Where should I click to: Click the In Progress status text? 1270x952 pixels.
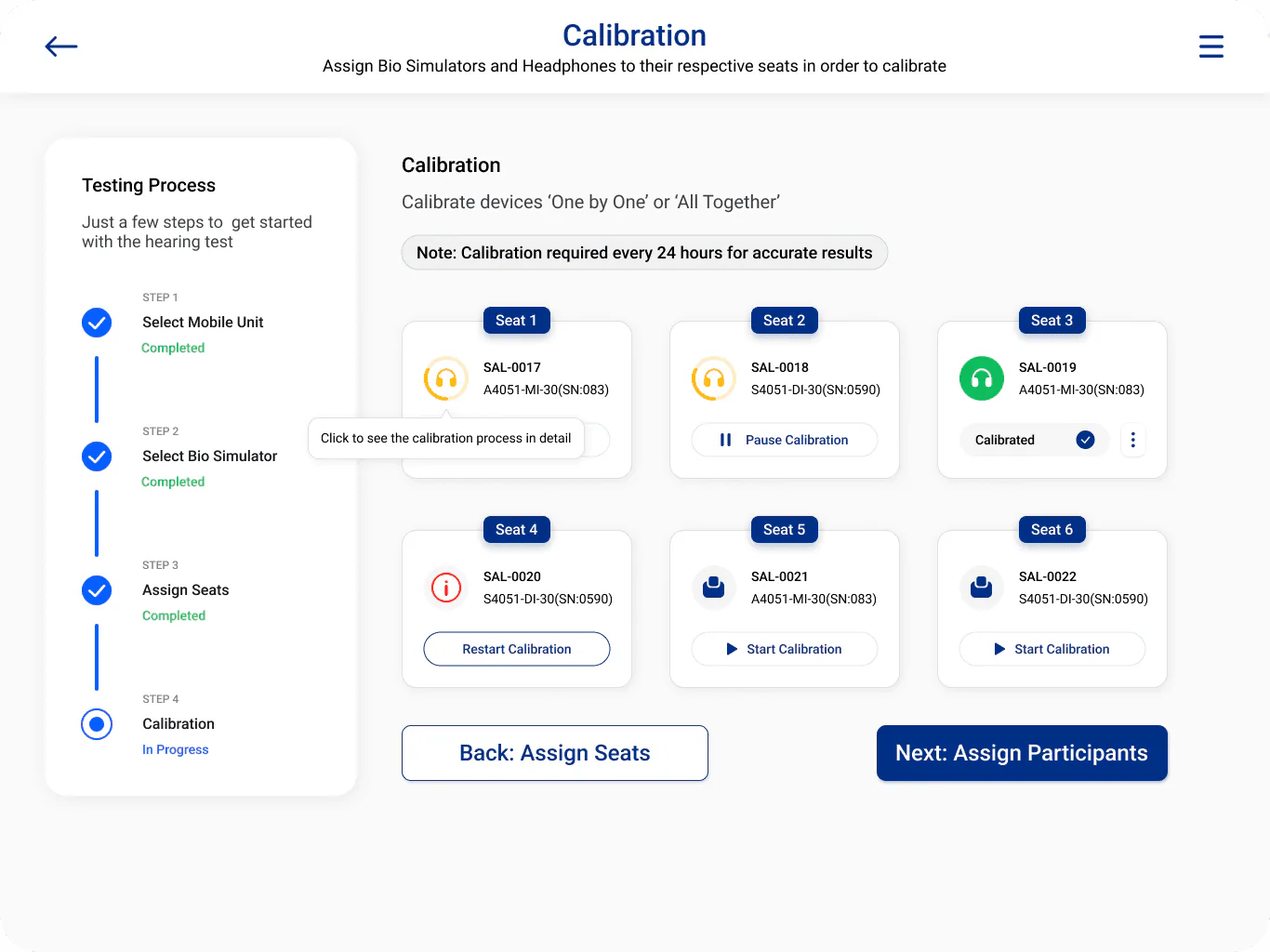point(176,749)
